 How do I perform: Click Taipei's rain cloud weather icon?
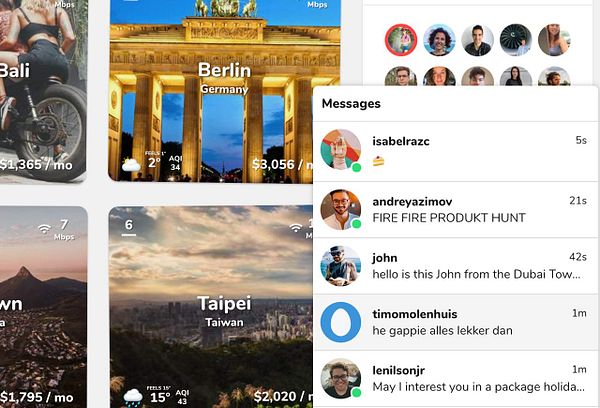(x=133, y=397)
